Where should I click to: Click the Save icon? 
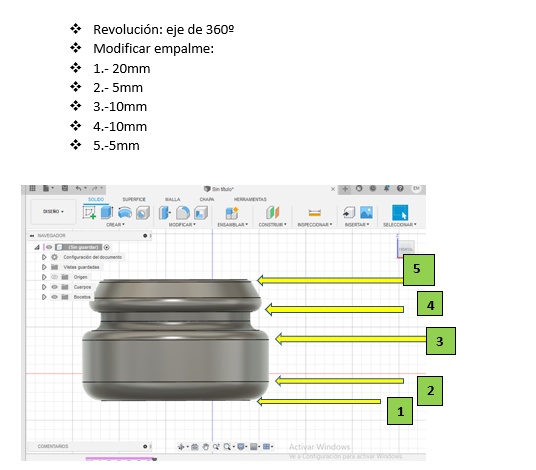coord(65,188)
